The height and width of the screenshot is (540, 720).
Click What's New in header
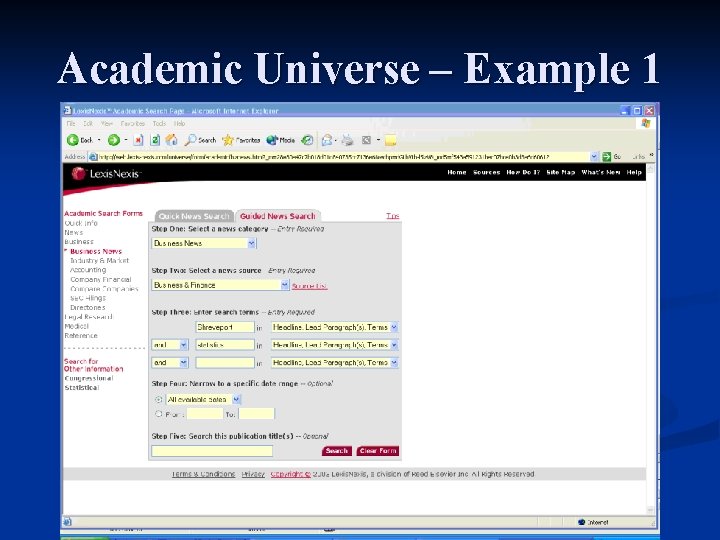pos(601,172)
